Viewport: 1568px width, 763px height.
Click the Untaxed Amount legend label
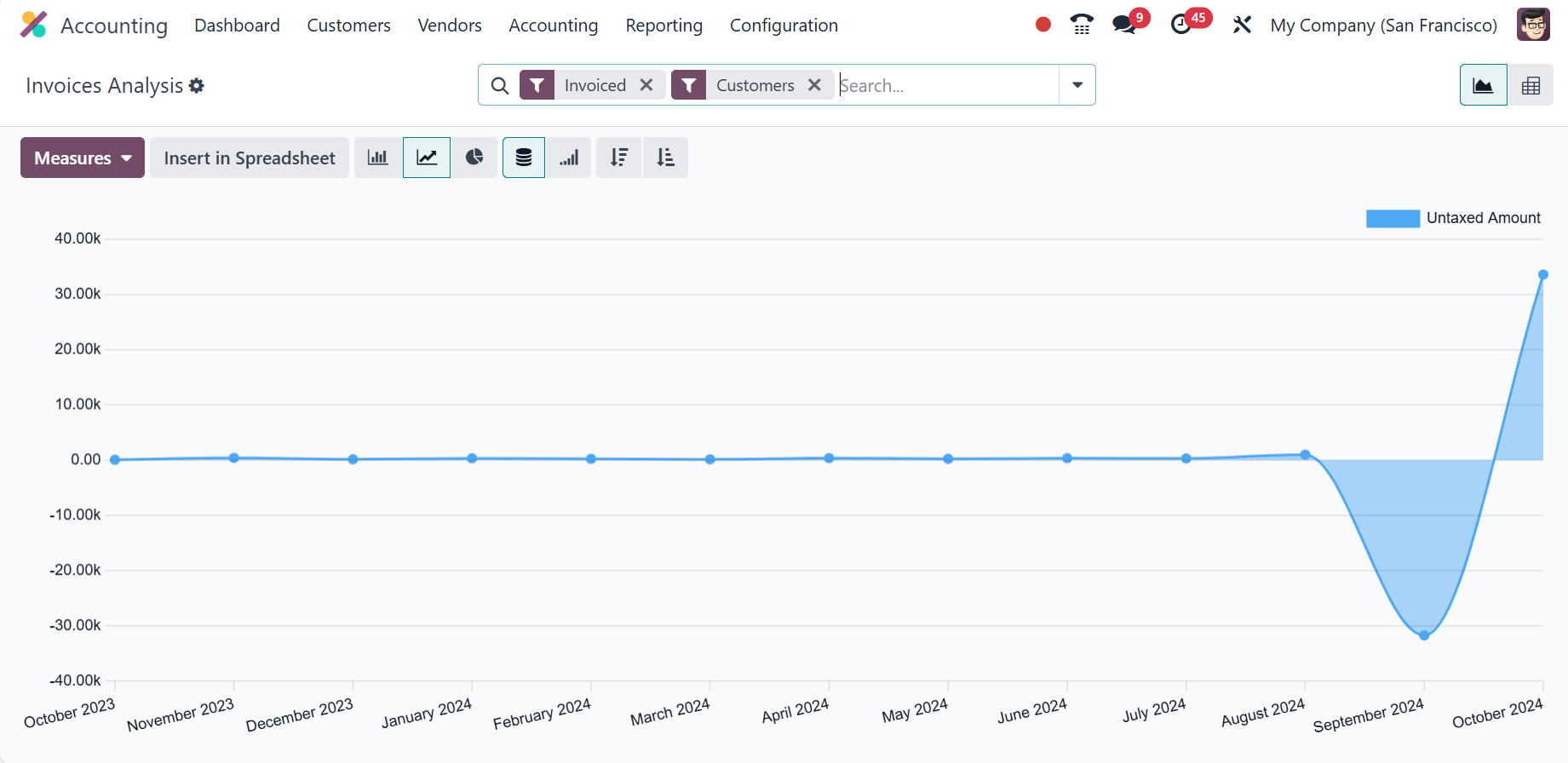click(x=1484, y=218)
